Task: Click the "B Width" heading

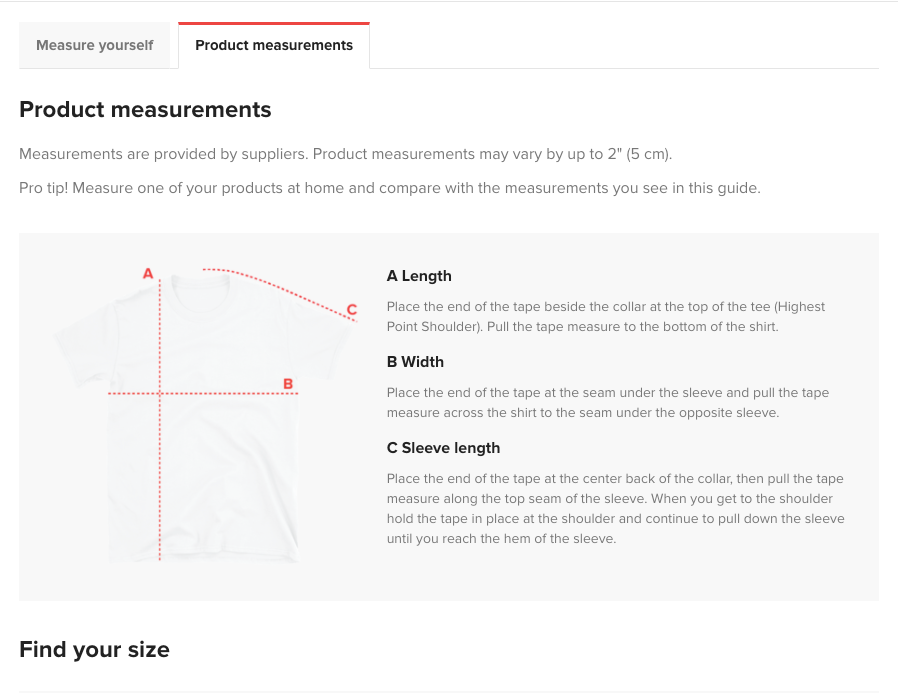Action: coord(415,362)
